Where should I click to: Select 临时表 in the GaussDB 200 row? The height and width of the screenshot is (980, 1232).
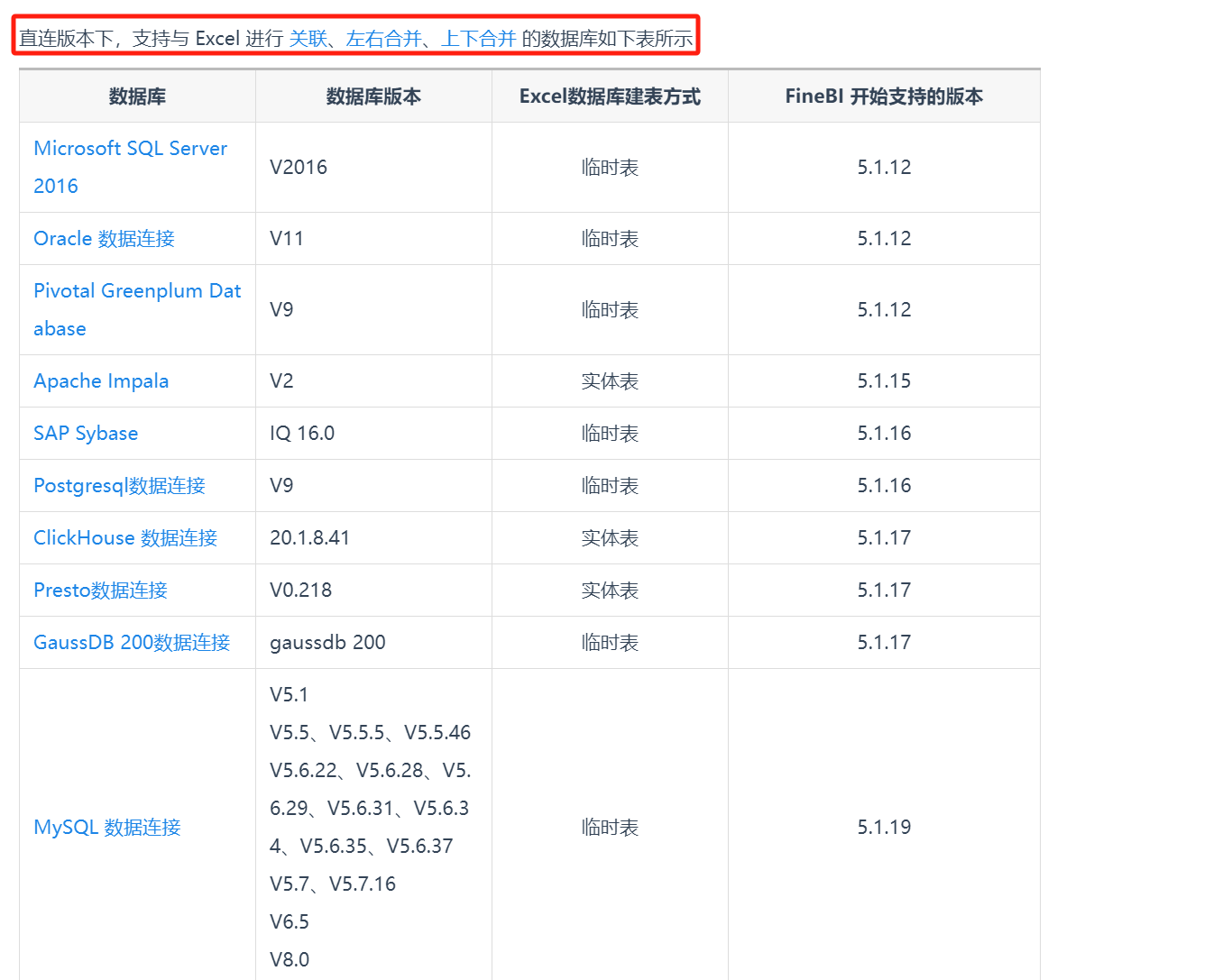click(x=610, y=642)
